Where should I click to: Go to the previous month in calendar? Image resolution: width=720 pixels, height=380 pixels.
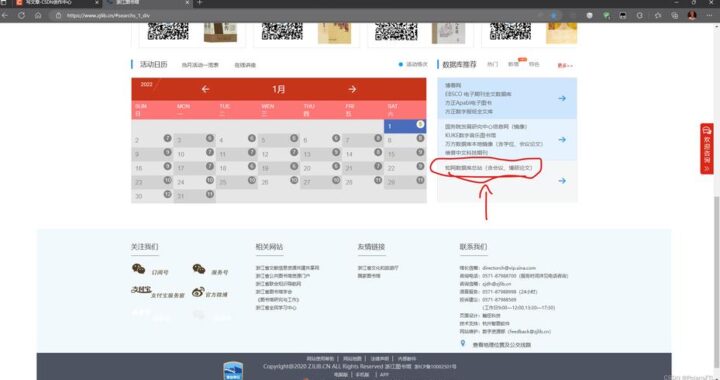tap(205, 89)
